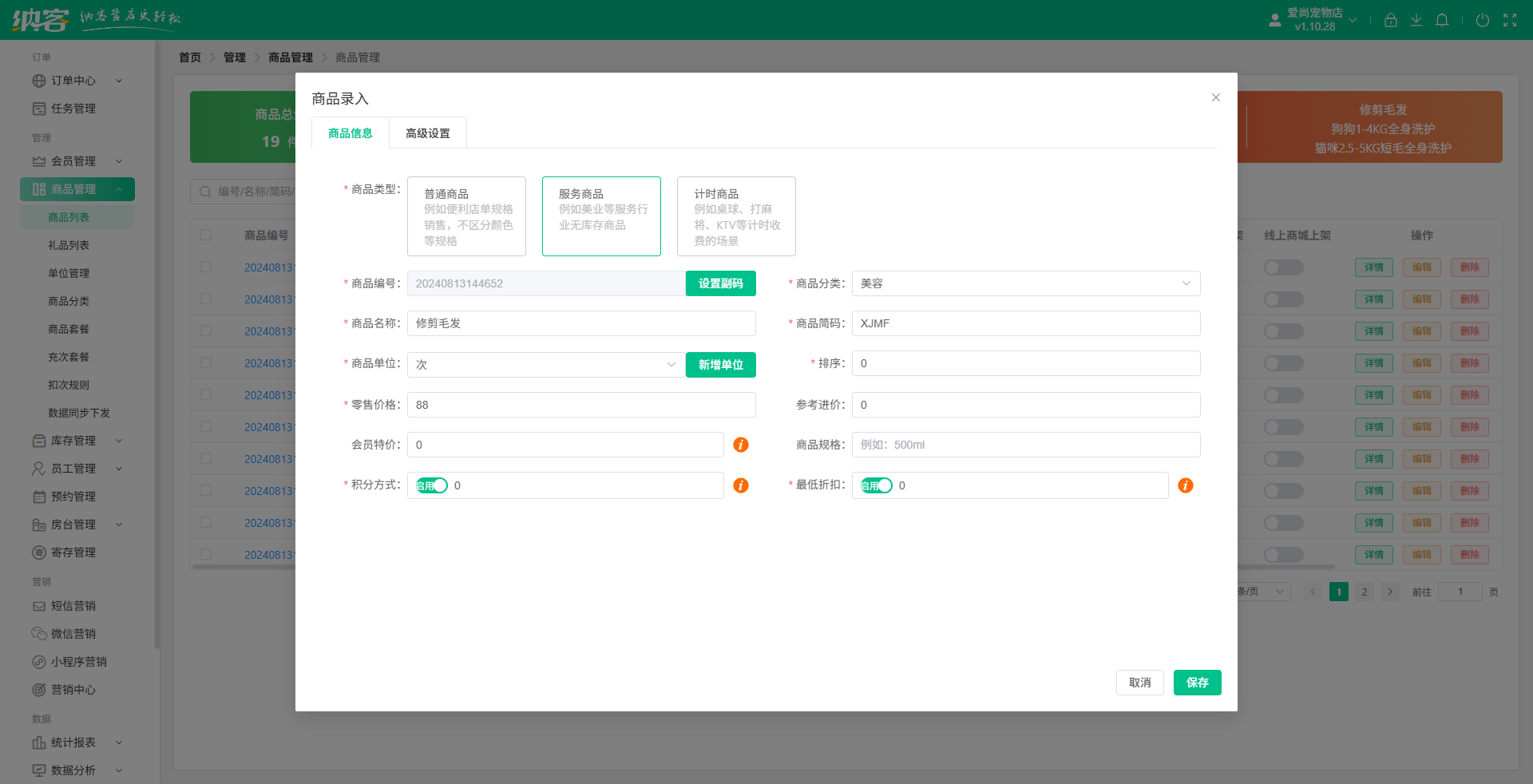The image size is (1533, 784).
Task: Open 扣次规则 in sidebar
Action: 69,385
